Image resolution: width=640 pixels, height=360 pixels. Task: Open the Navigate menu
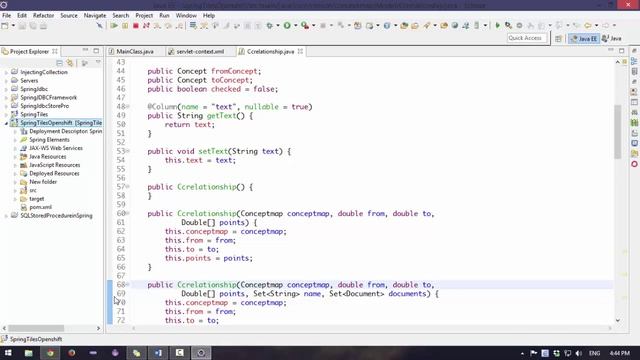(95, 16)
